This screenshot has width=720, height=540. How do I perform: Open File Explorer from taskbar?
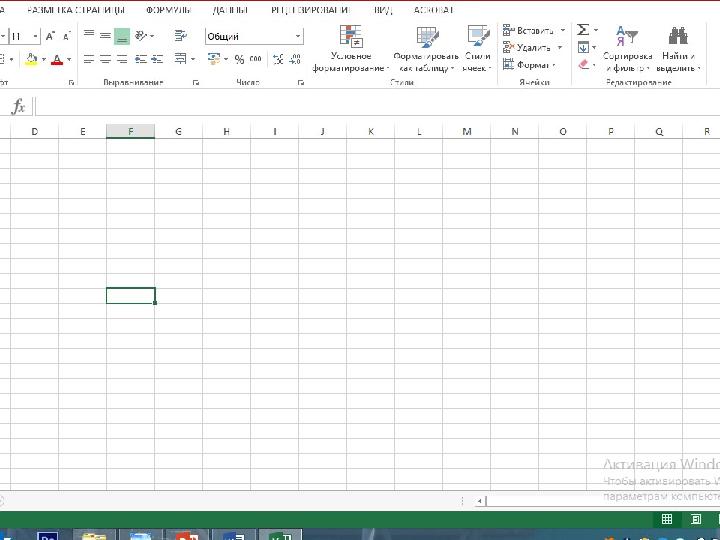(x=94, y=535)
